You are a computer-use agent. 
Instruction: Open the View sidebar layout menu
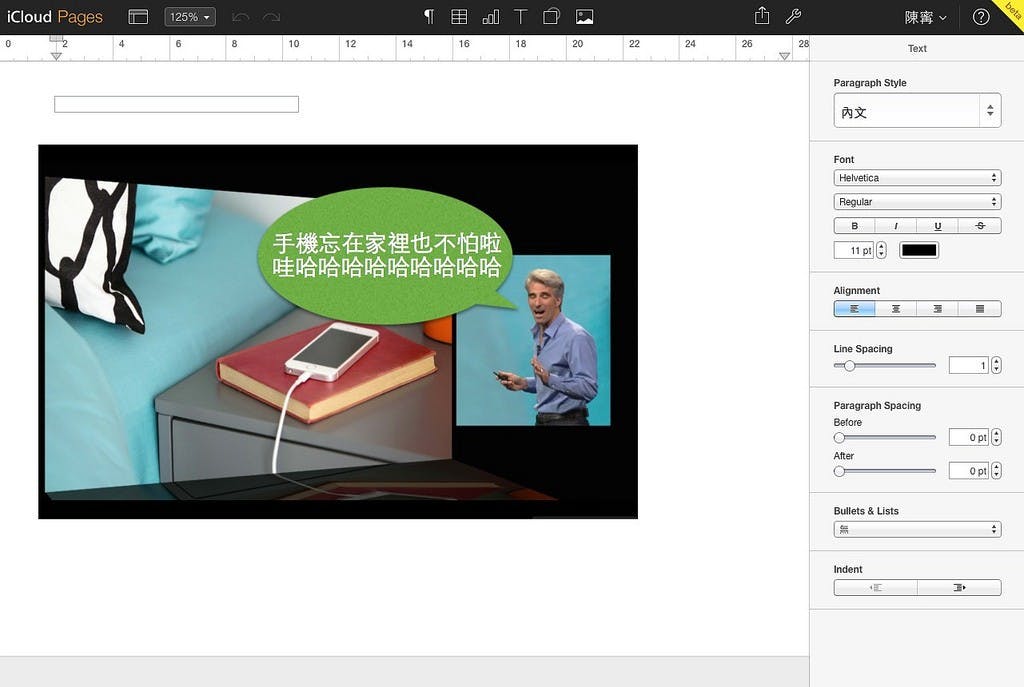138,17
